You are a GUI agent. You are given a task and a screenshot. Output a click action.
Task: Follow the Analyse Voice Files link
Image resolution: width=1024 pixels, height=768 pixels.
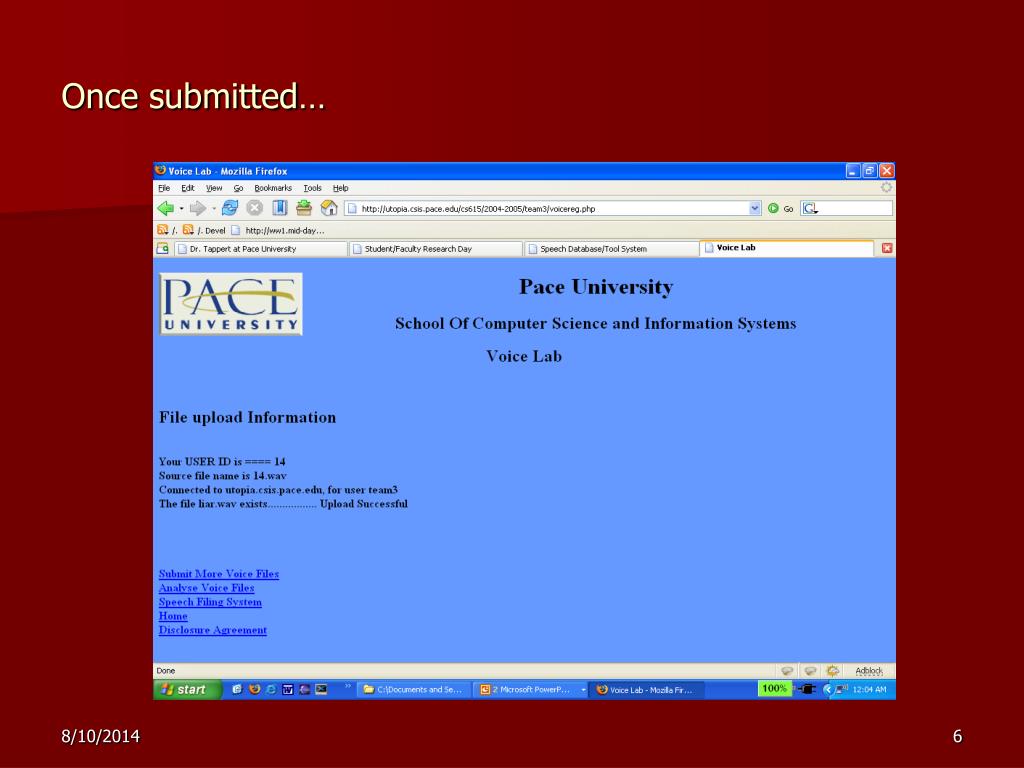(206, 588)
